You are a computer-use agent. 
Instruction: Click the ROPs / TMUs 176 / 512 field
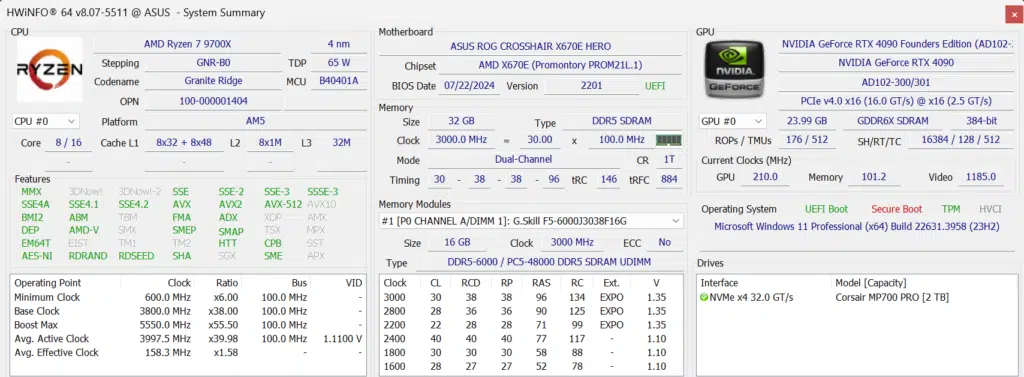pyautogui.click(x=807, y=140)
